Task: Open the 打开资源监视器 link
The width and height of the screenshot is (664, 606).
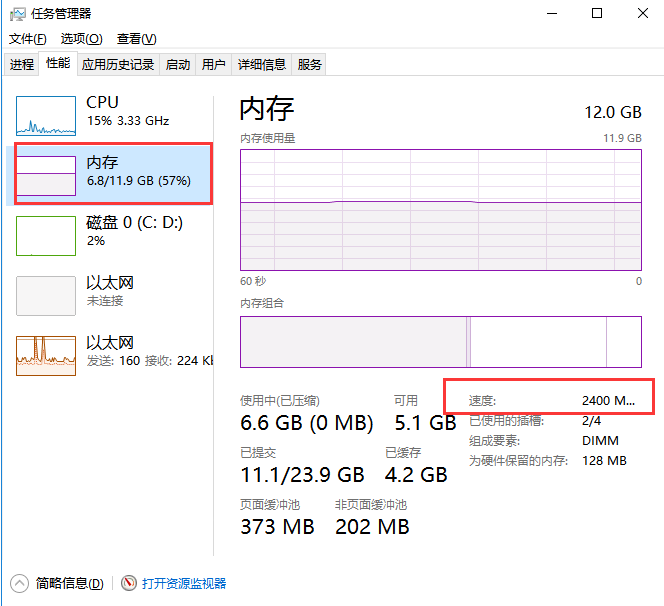Action: point(184,583)
